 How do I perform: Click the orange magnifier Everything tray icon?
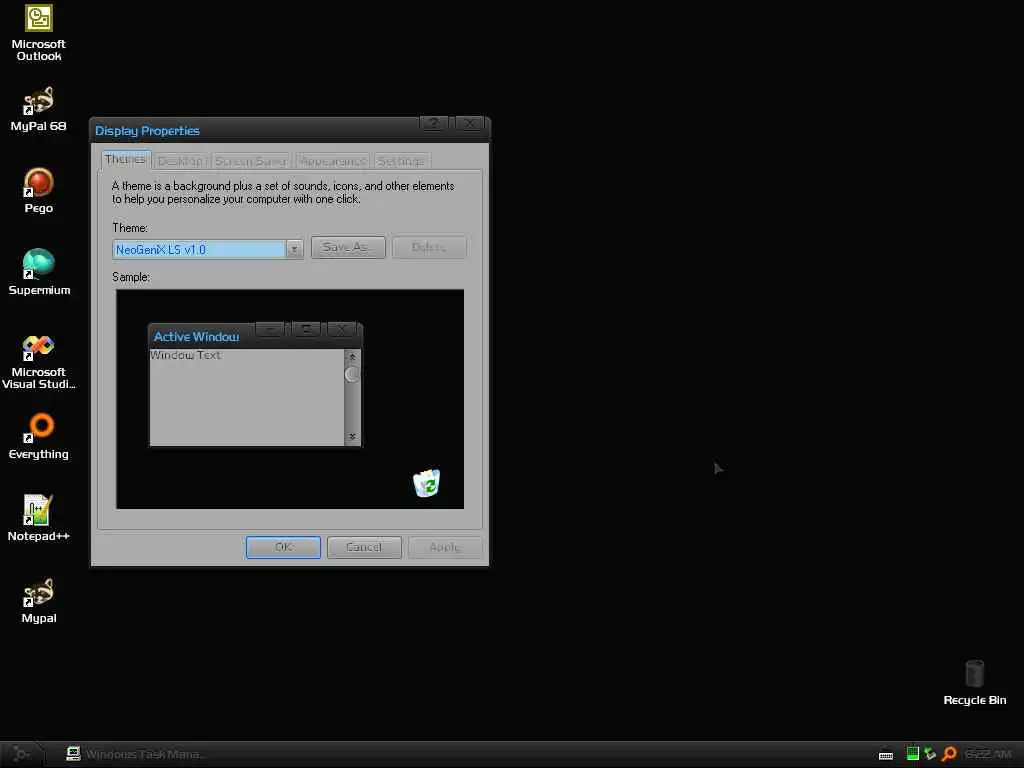949,754
